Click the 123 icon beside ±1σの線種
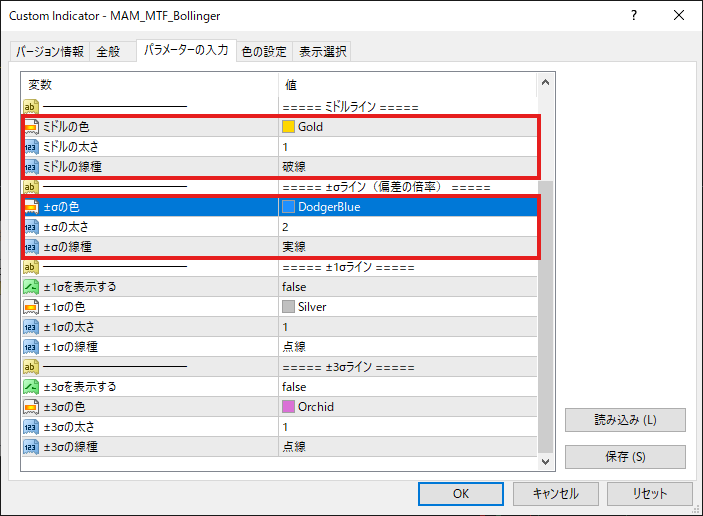 click(31, 347)
